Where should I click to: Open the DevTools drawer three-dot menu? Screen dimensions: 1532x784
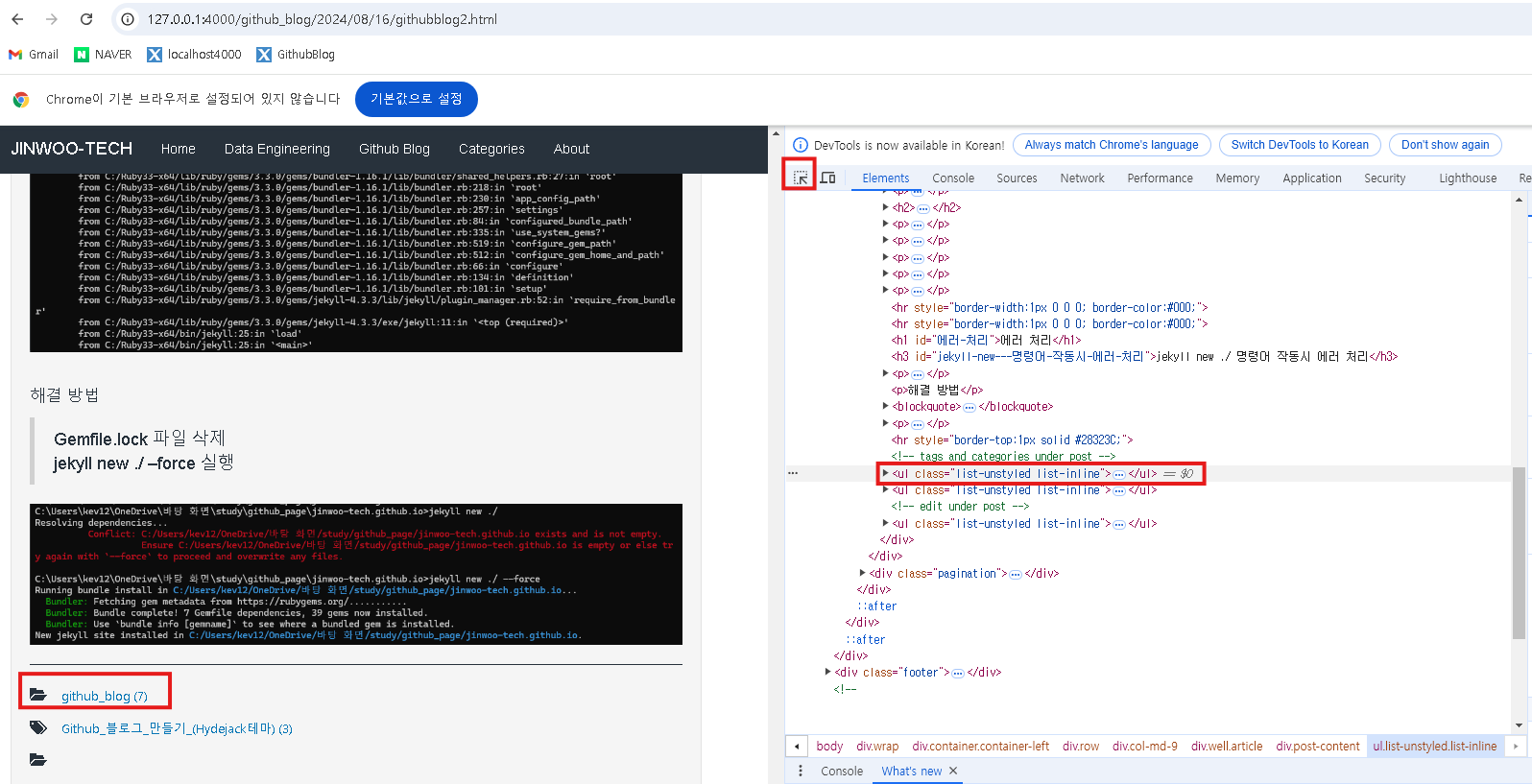coord(801,771)
